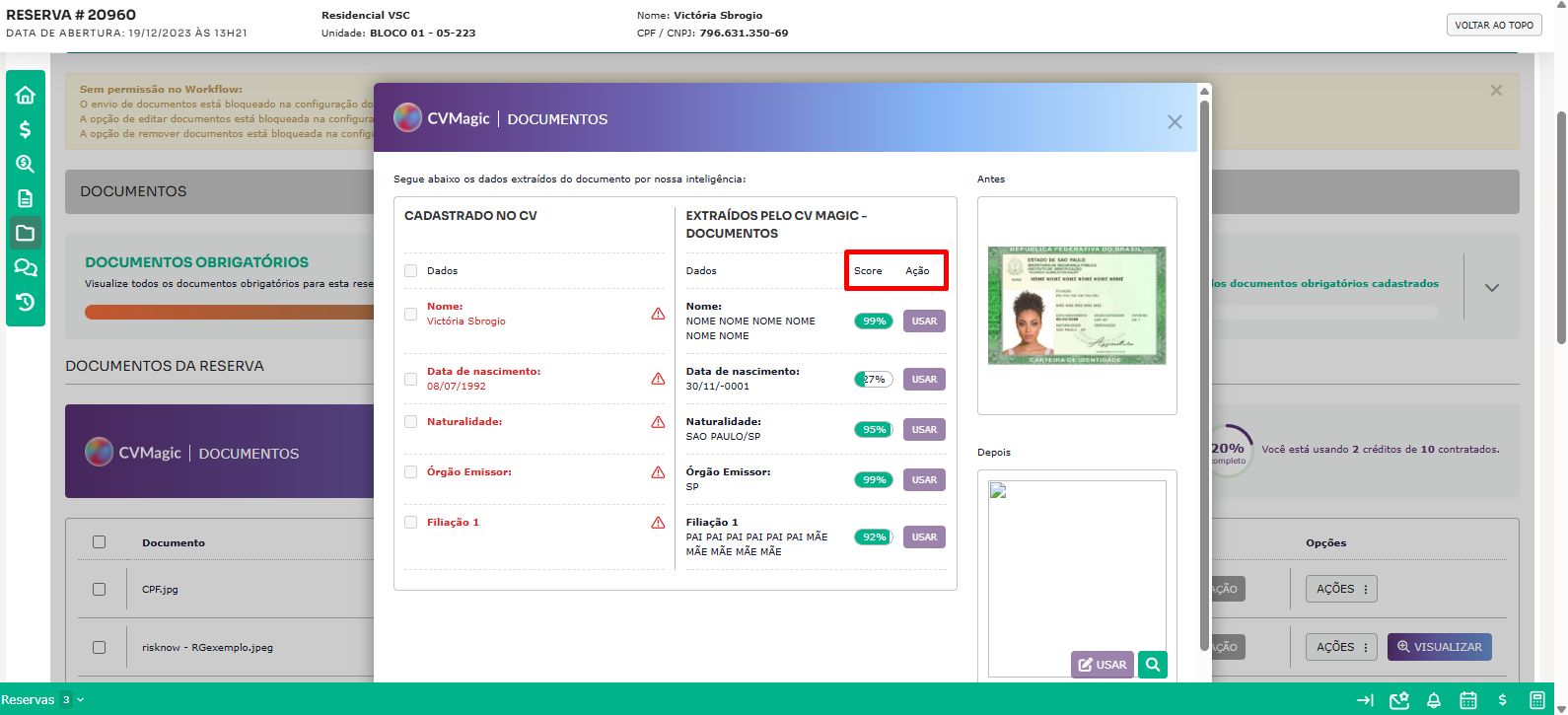Select the risknow RGexemplo.jpeg row checkbox

tap(99, 647)
